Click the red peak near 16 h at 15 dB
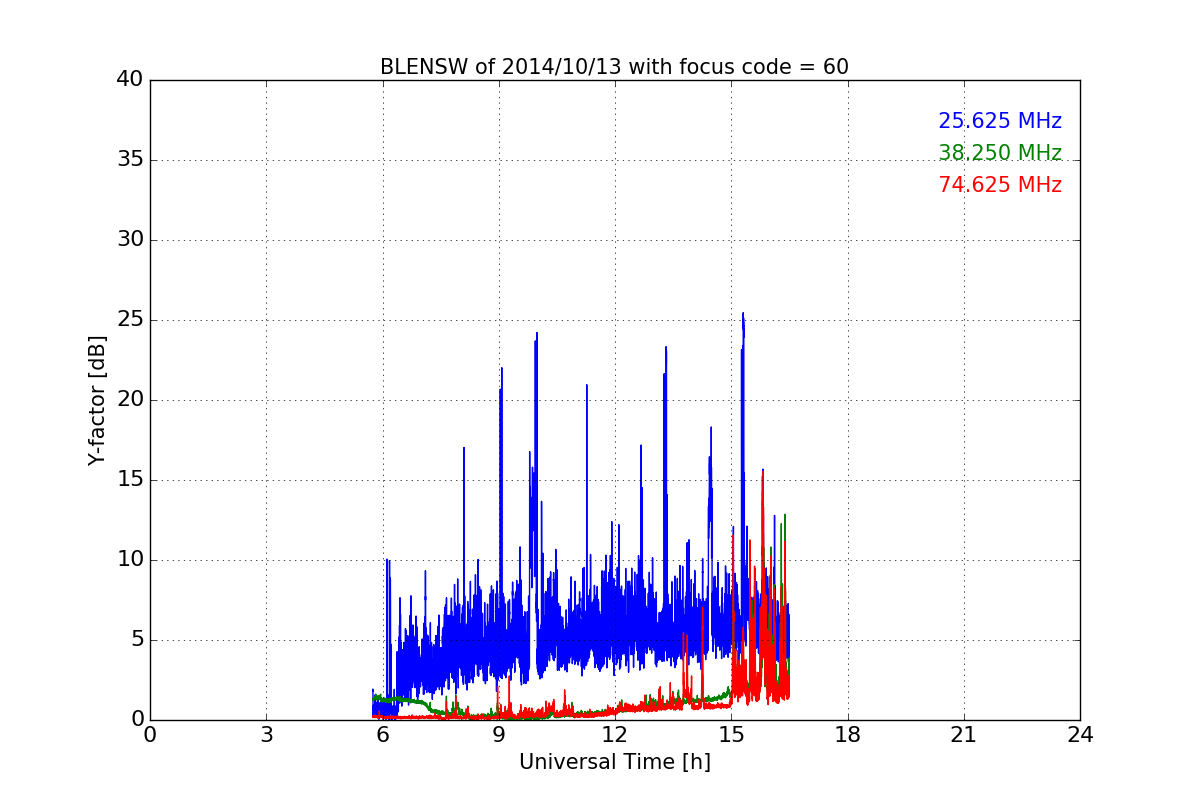The width and height of the screenshot is (1200, 800). (763, 472)
